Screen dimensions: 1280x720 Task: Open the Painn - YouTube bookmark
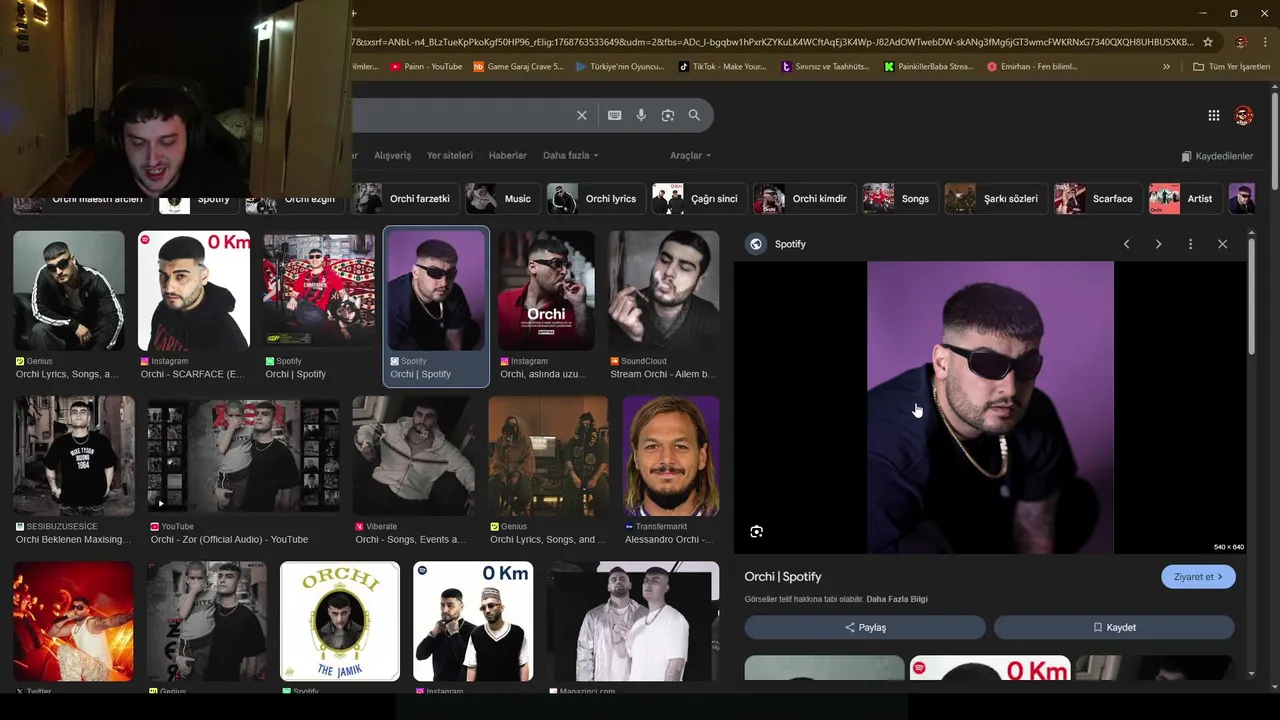[x=426, y=67]
